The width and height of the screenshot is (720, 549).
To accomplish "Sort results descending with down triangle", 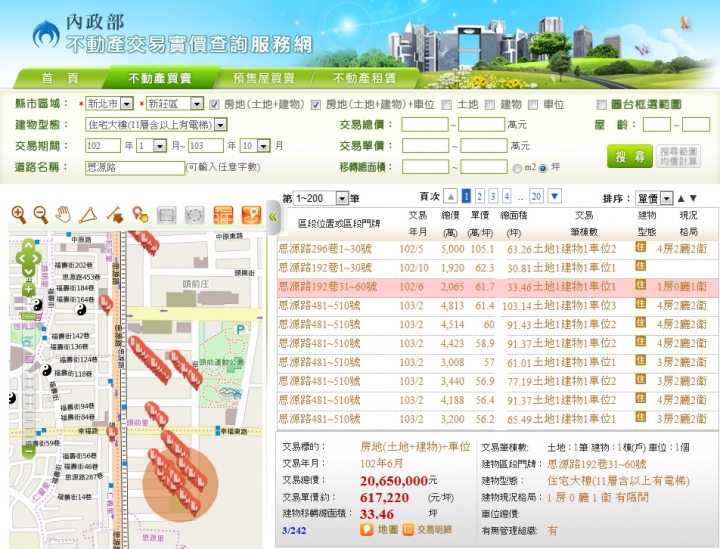I will click(693, 198).
